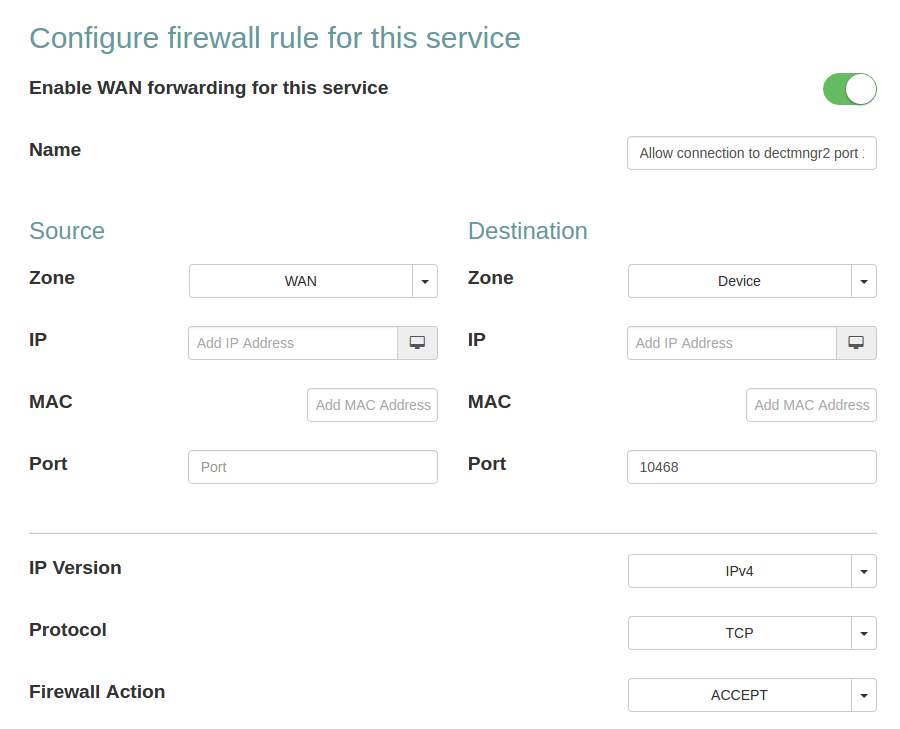The width and height of the screenshot is (900, 729).
Task: Toggle WAN forwarding switch off
Action: pyautogui.click(x=849, y=89)
